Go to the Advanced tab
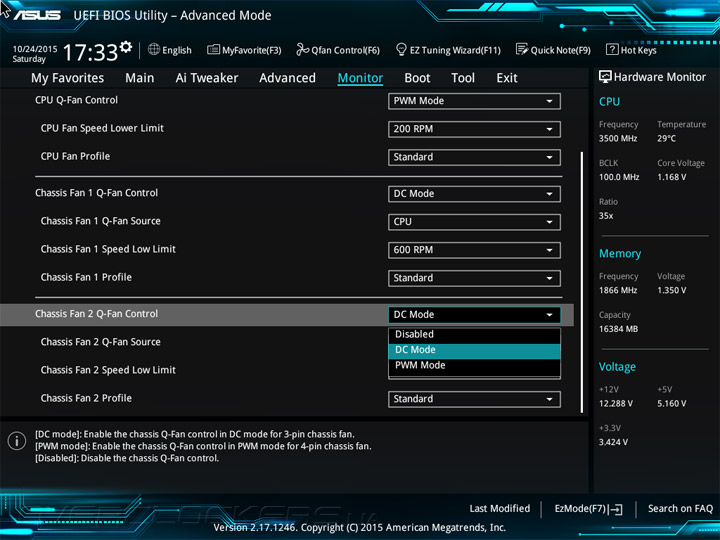Image resolution: width=720 pixels, height=540 pixels. click(287, 78)
